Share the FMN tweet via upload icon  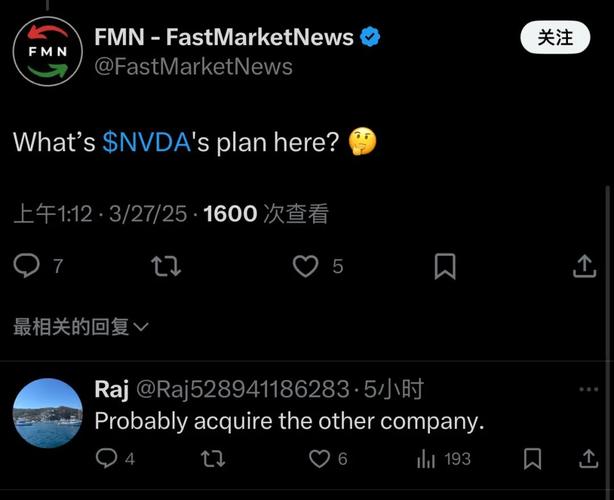(585, 266)
